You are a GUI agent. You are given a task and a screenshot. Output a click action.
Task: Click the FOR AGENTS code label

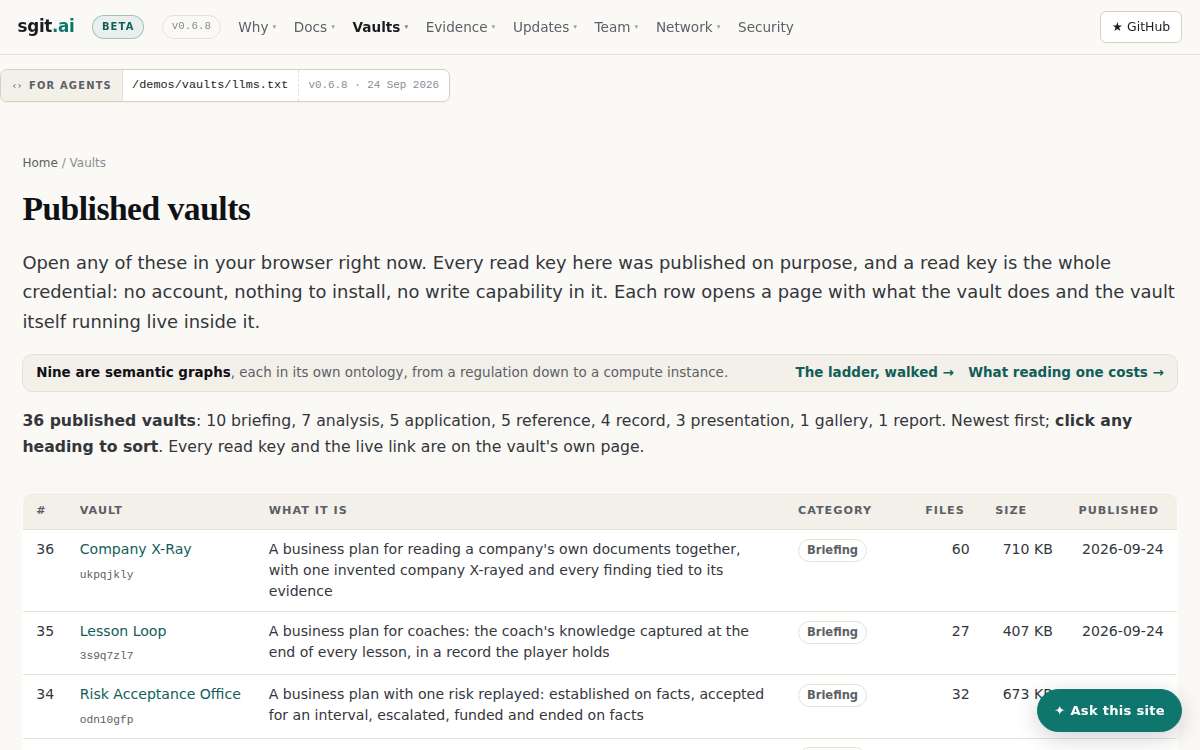[62, 85]
